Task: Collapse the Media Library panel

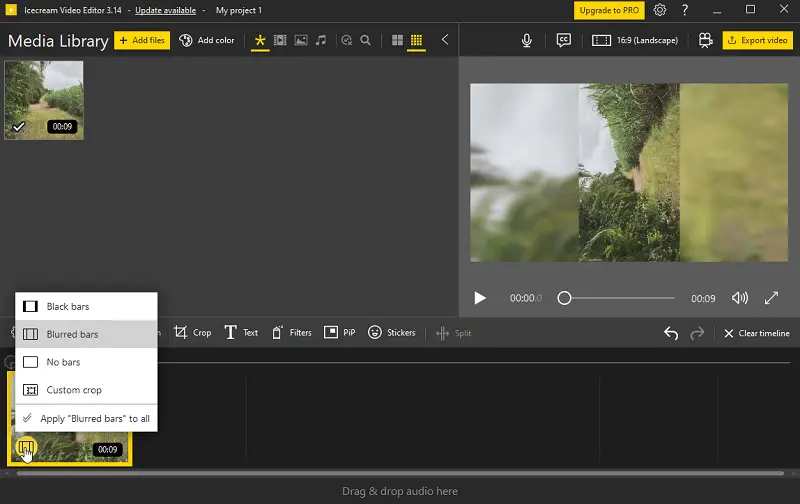Action: [x=445, y=40]
